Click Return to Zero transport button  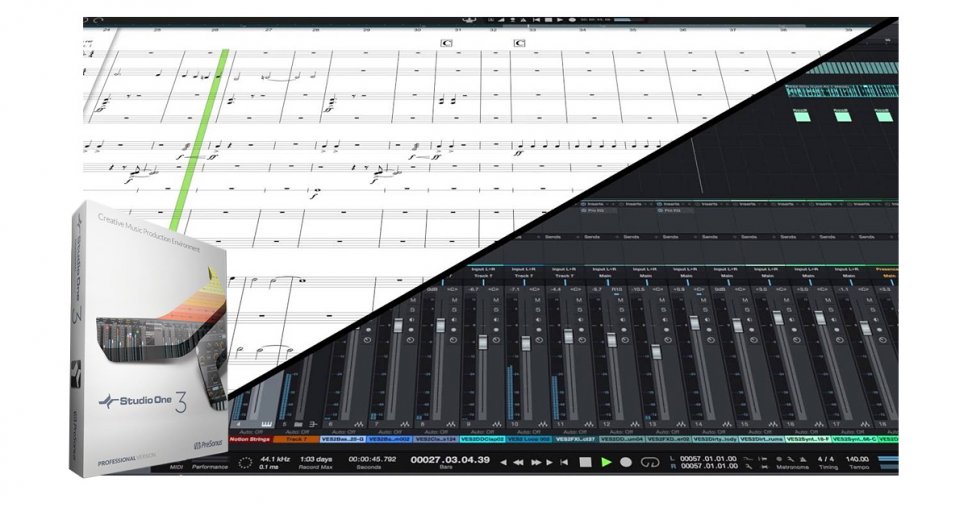[503, 462]
